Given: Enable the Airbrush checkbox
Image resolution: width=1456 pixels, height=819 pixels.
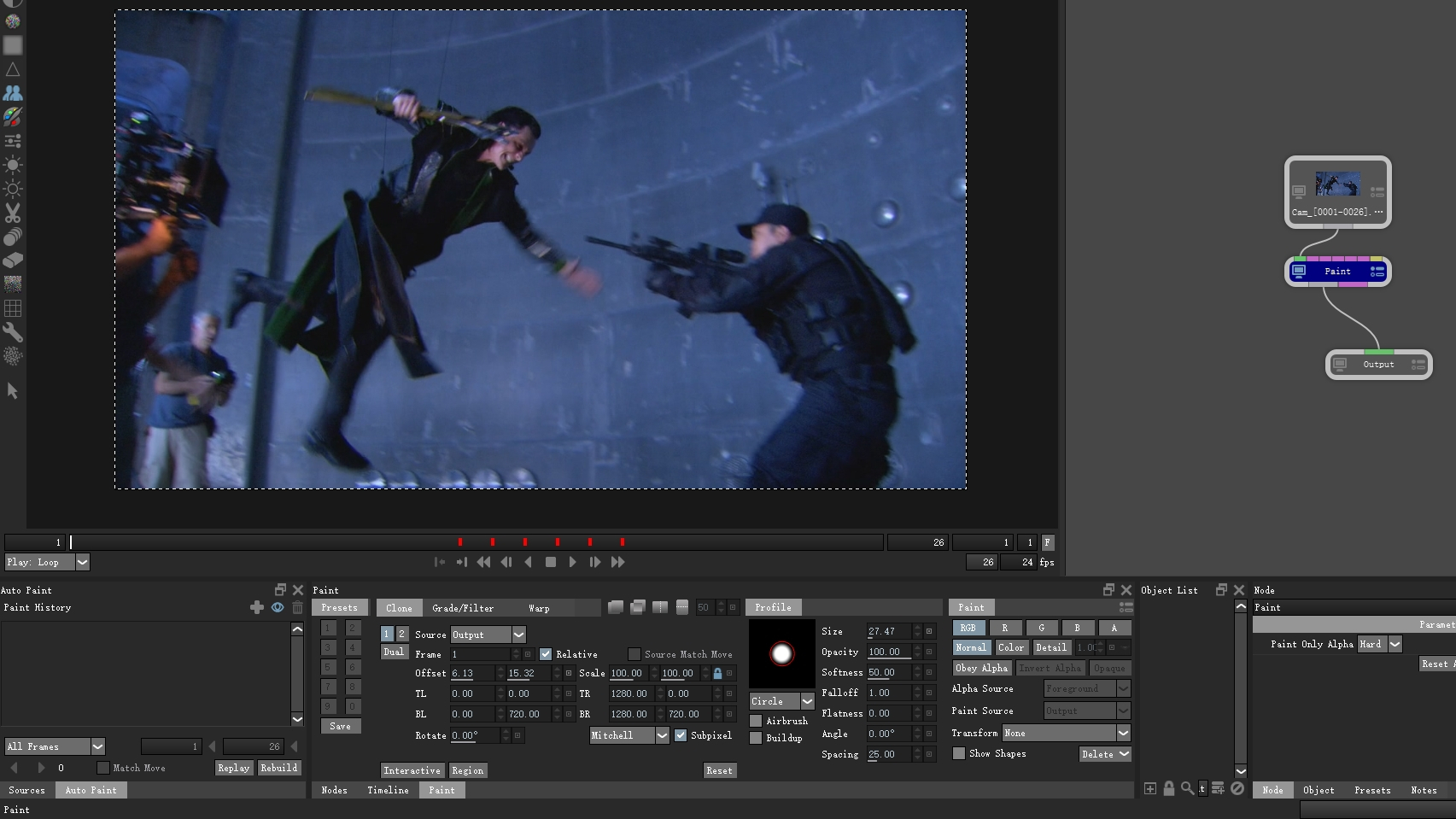Looking at the screenshot, I should [x=756, y=721].
